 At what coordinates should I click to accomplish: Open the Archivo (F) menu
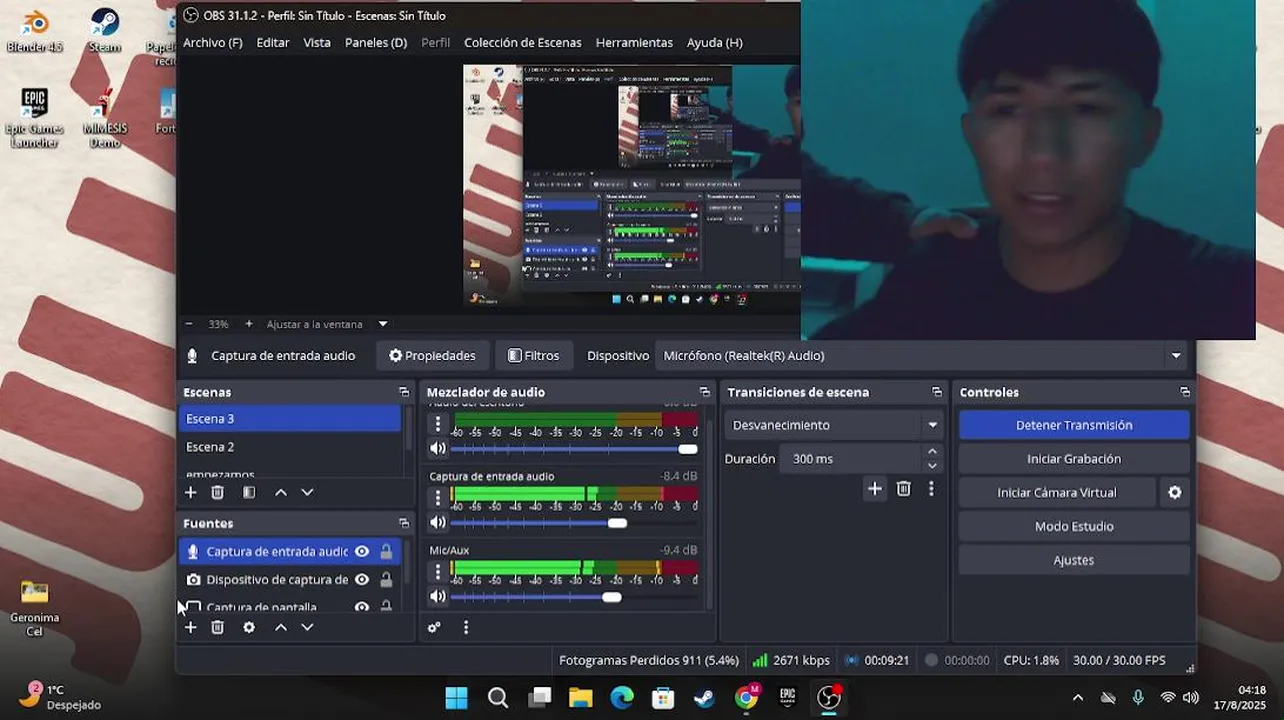[x=212, y=42]
